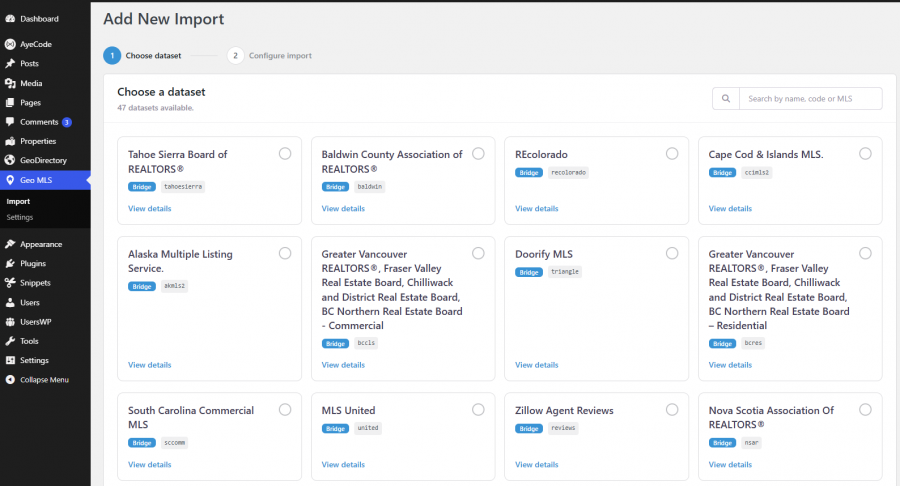Click the Geo MLS location pin icon

click(x=10, y=180)
